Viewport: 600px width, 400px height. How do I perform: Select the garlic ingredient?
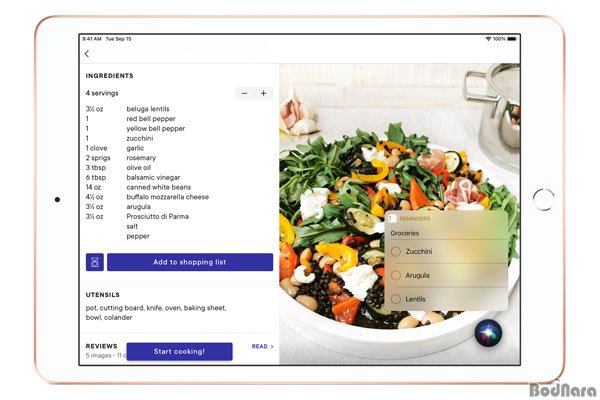point(135,148)
